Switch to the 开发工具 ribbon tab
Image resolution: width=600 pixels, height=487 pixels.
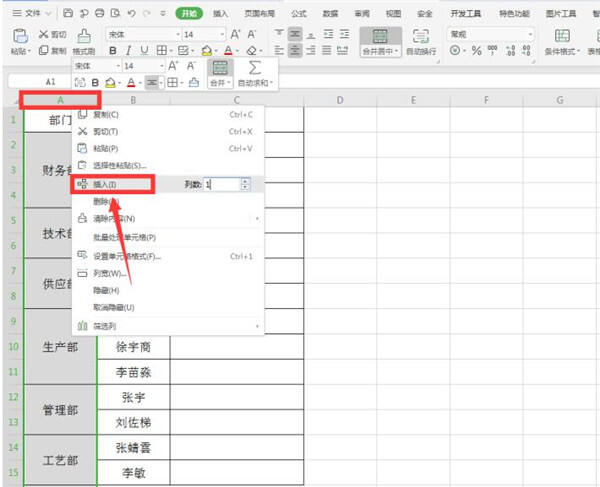coord(465,14)
